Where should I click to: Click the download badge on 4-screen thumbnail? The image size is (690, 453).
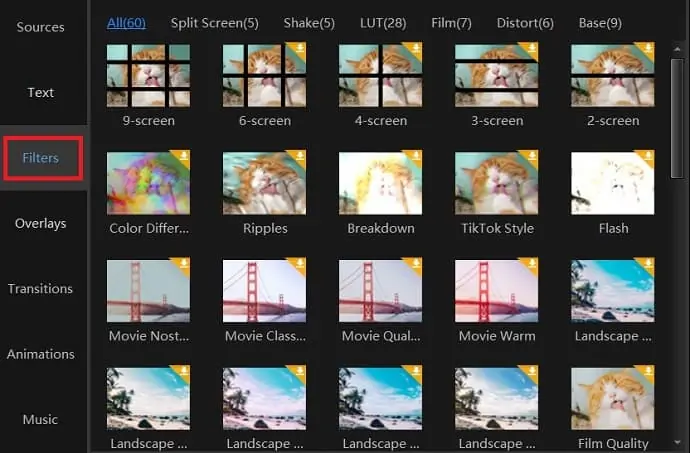[416, 48]
